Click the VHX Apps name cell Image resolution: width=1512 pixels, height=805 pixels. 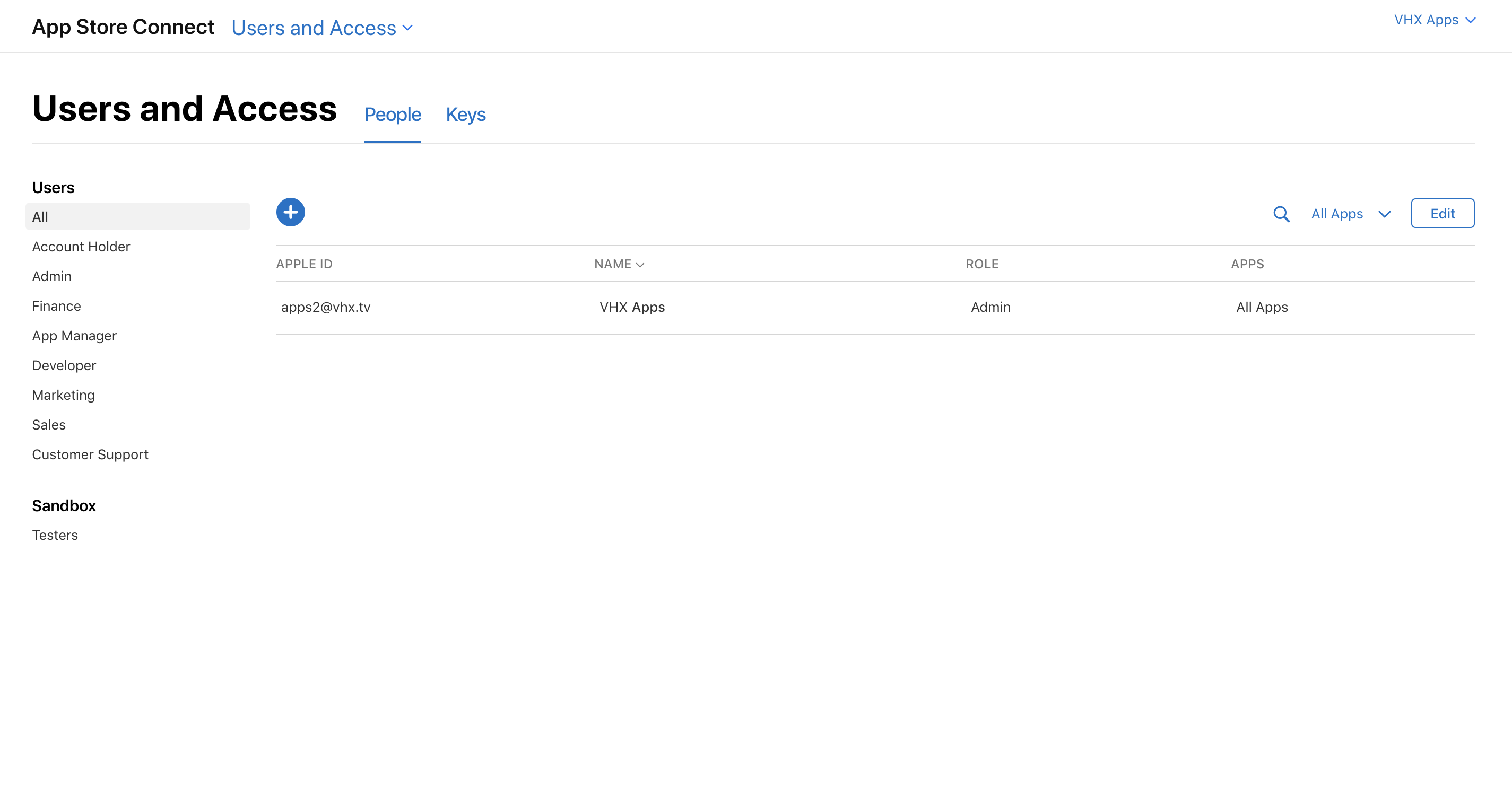tap(632, 308)
